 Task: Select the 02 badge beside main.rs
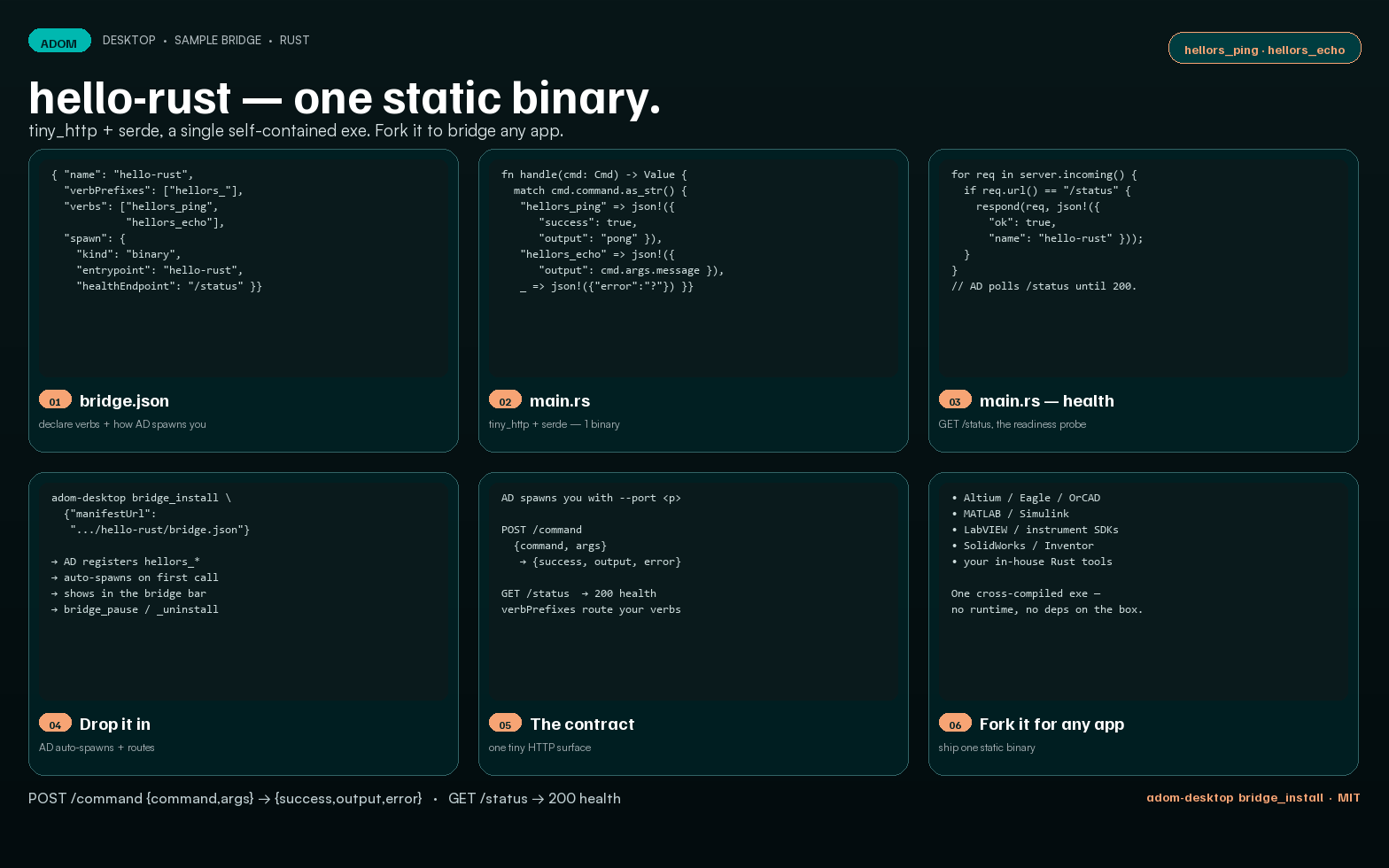point(505,399)
